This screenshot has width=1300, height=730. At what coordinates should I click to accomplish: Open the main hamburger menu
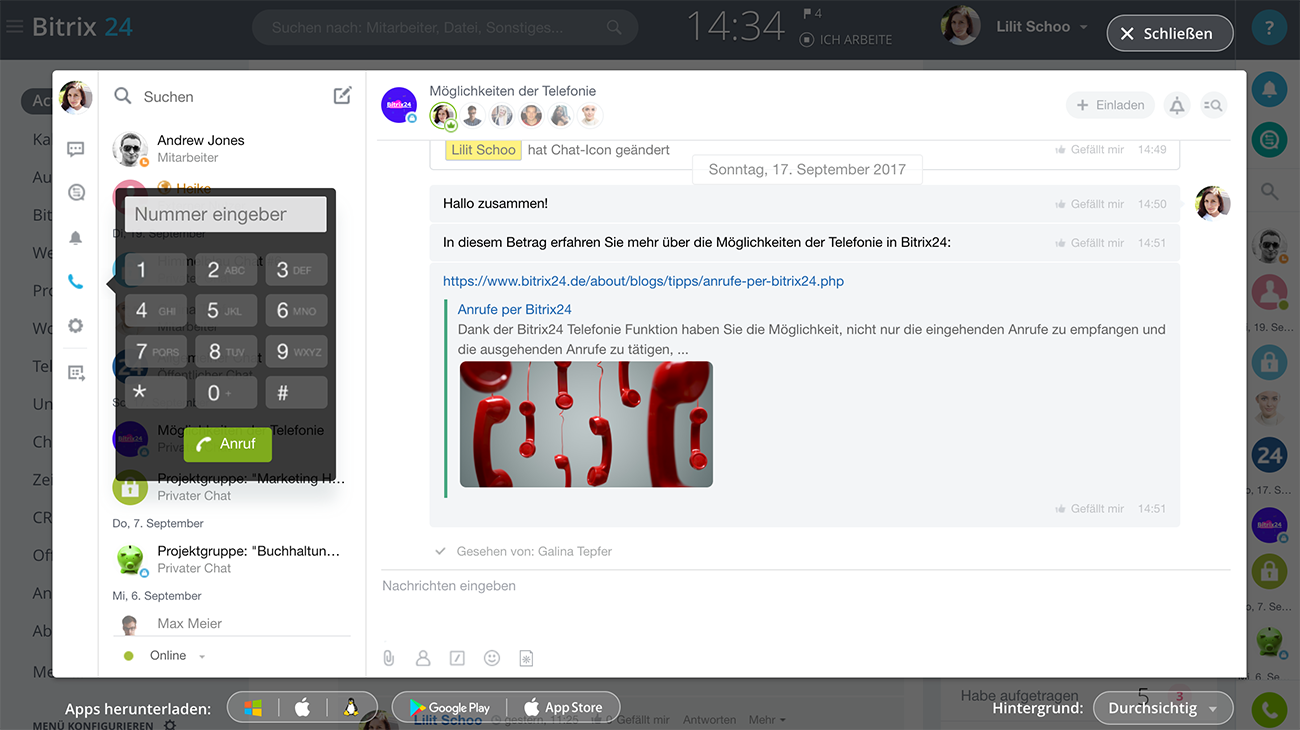point(15,27)
